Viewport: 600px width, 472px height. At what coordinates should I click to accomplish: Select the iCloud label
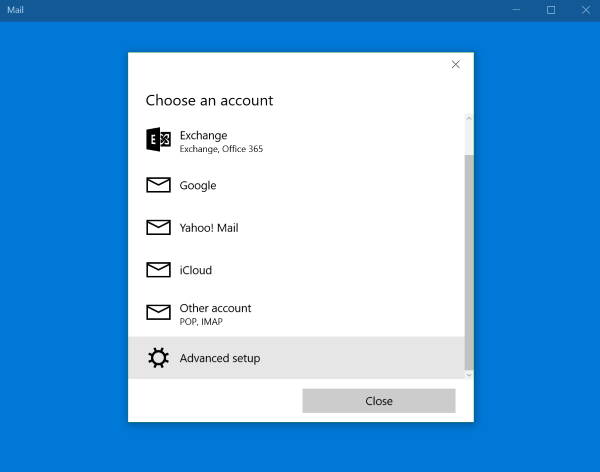click(x=196, y=270)
